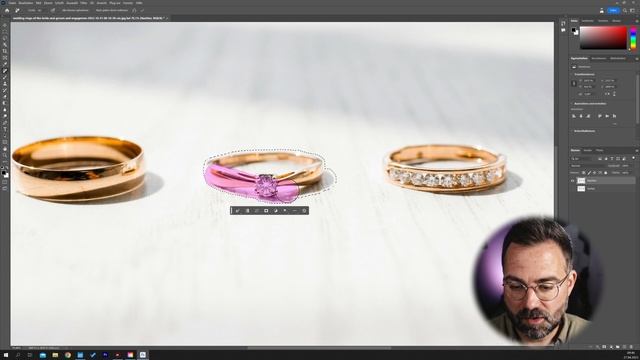Image resolution: width=640 pixels, height=360 pixels.
Task: Toggle layer filtering switch in Layers panel
Action: click(x=633, y=158)
